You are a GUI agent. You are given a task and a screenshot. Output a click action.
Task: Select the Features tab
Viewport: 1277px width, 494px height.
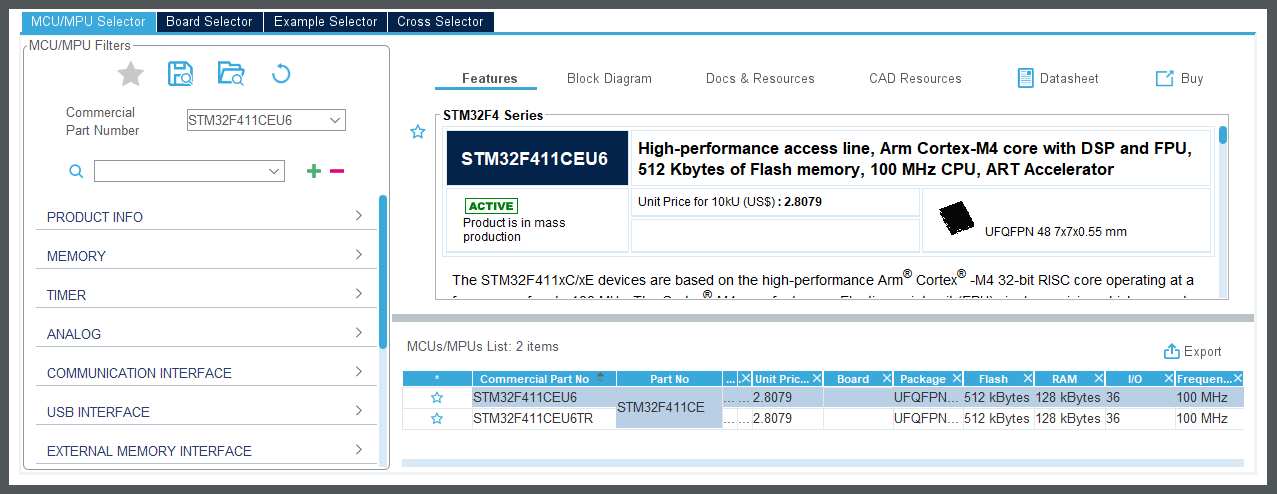pyautogui.click(x=490, y=78)
